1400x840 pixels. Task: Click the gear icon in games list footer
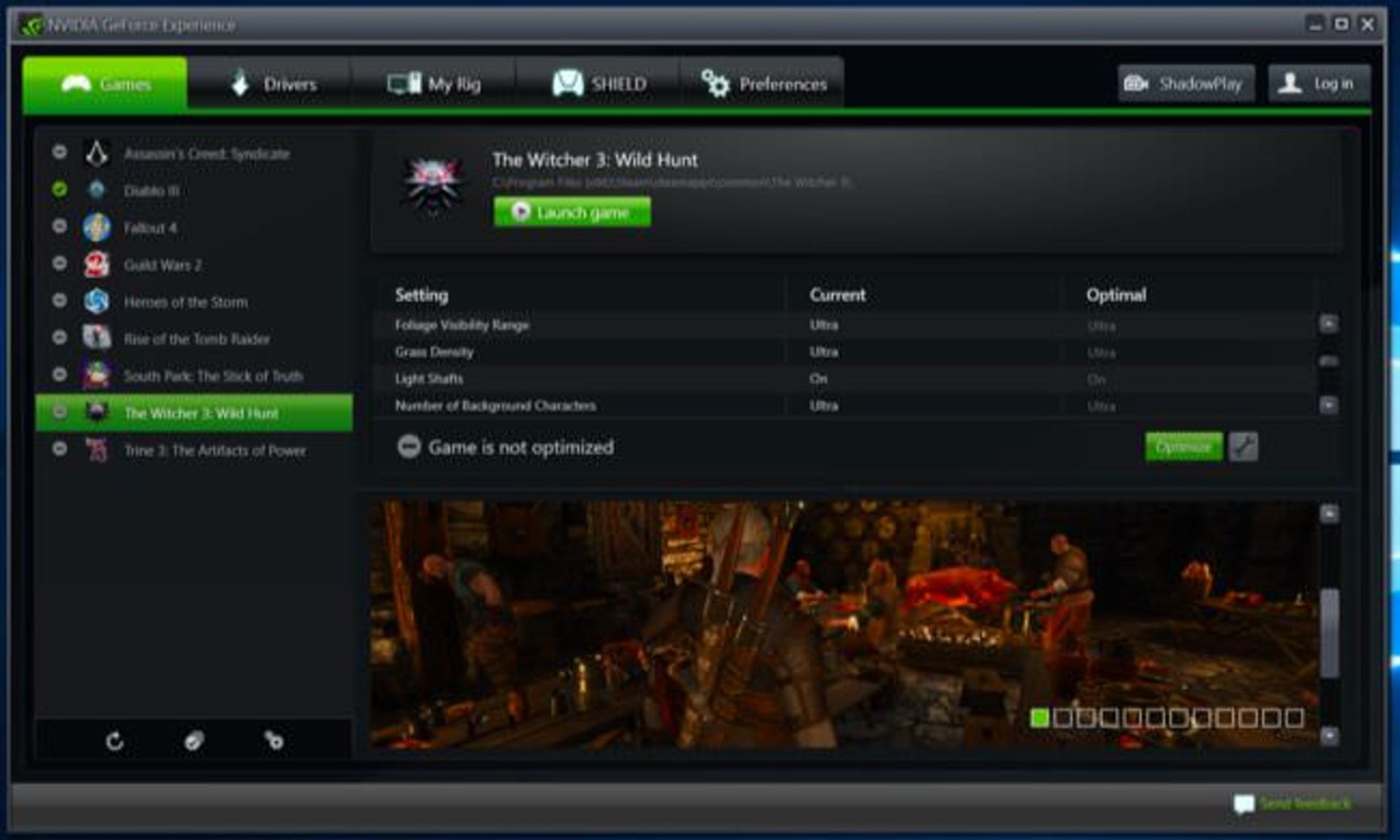pos(273,741)
